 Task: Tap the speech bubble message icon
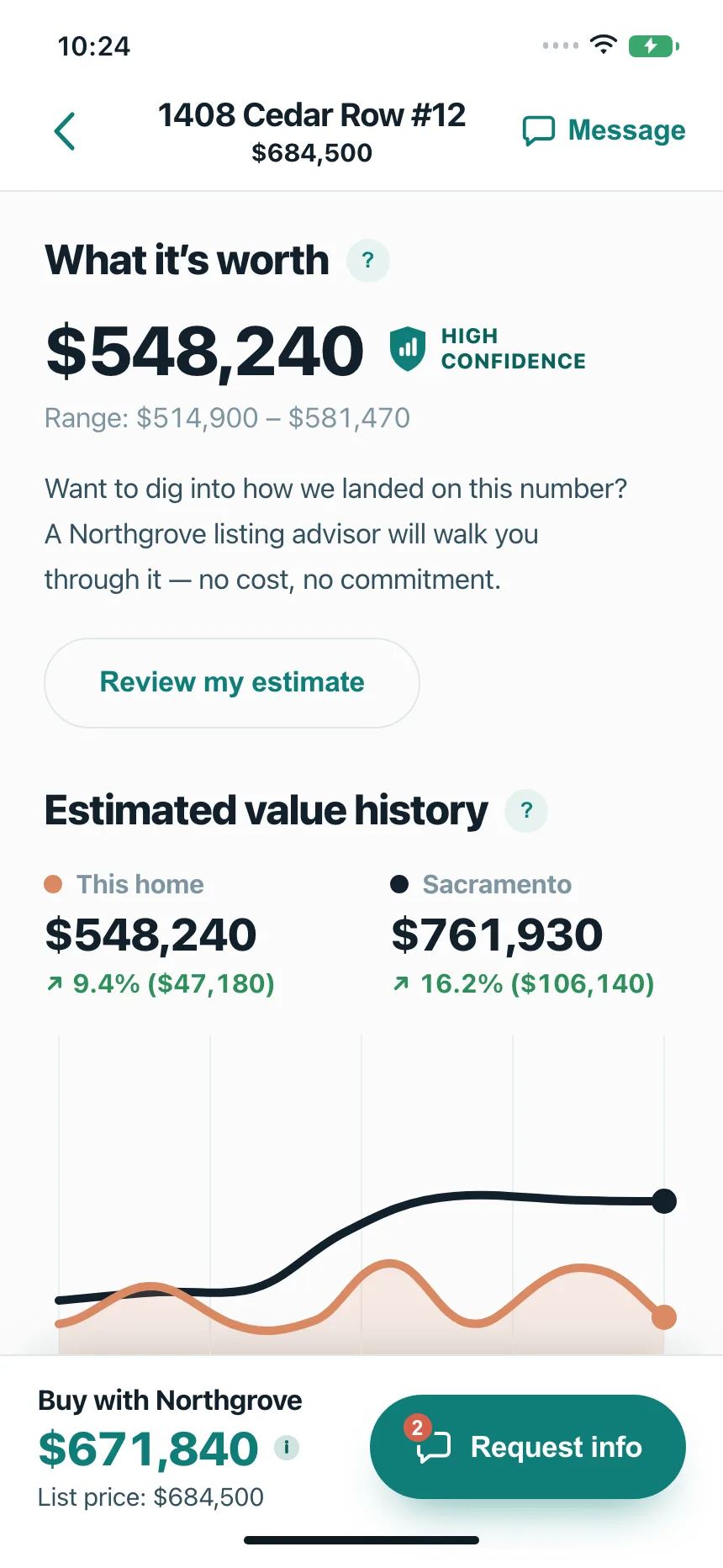pos(539,130)
